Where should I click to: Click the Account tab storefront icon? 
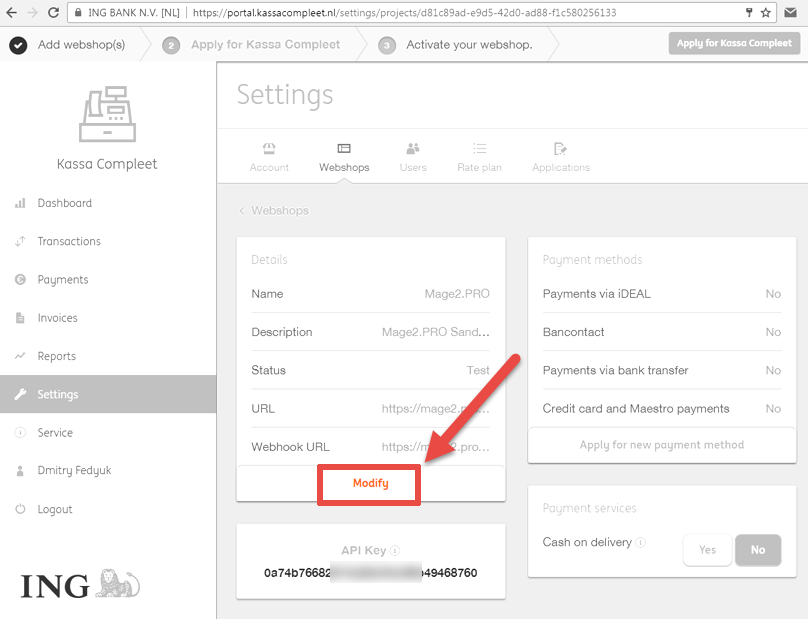269,149
